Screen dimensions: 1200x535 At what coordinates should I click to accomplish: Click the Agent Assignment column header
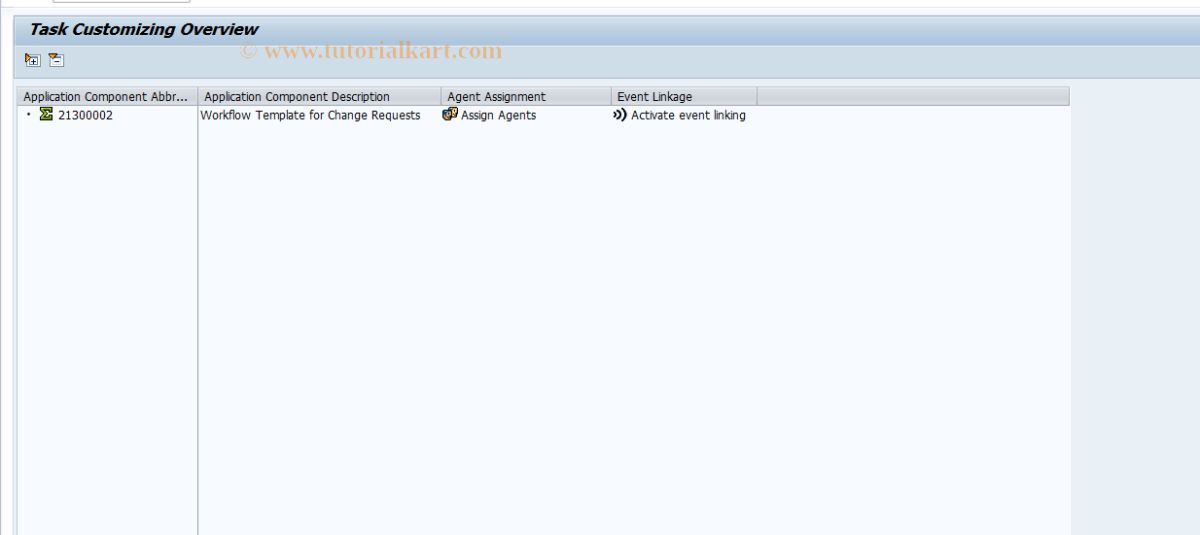coord(526,97)
